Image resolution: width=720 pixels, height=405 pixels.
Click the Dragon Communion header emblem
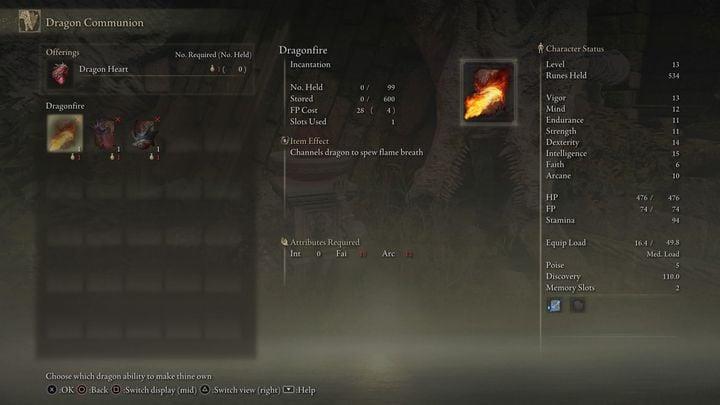click(29, 21)
